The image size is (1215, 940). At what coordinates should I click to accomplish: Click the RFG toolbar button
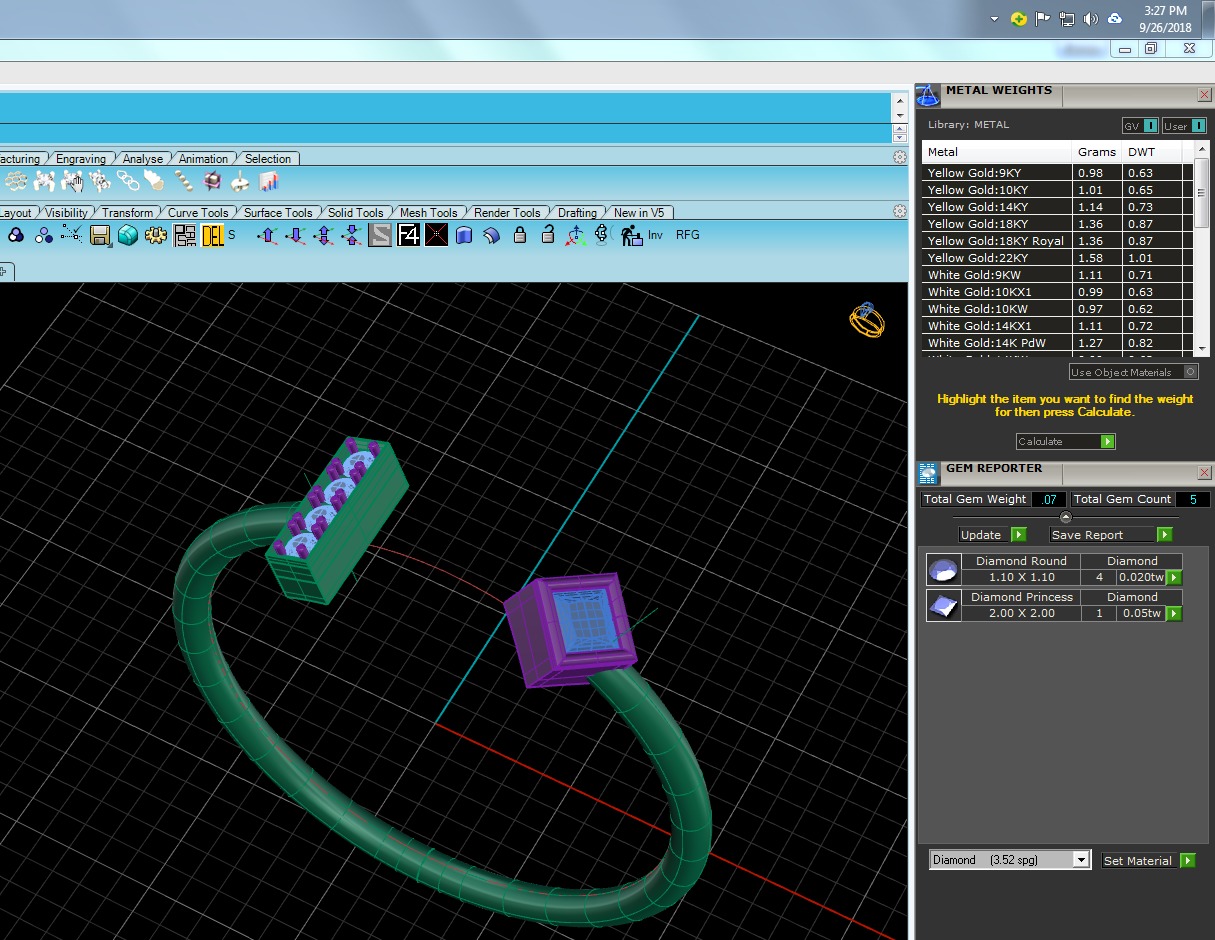[688, 235]
